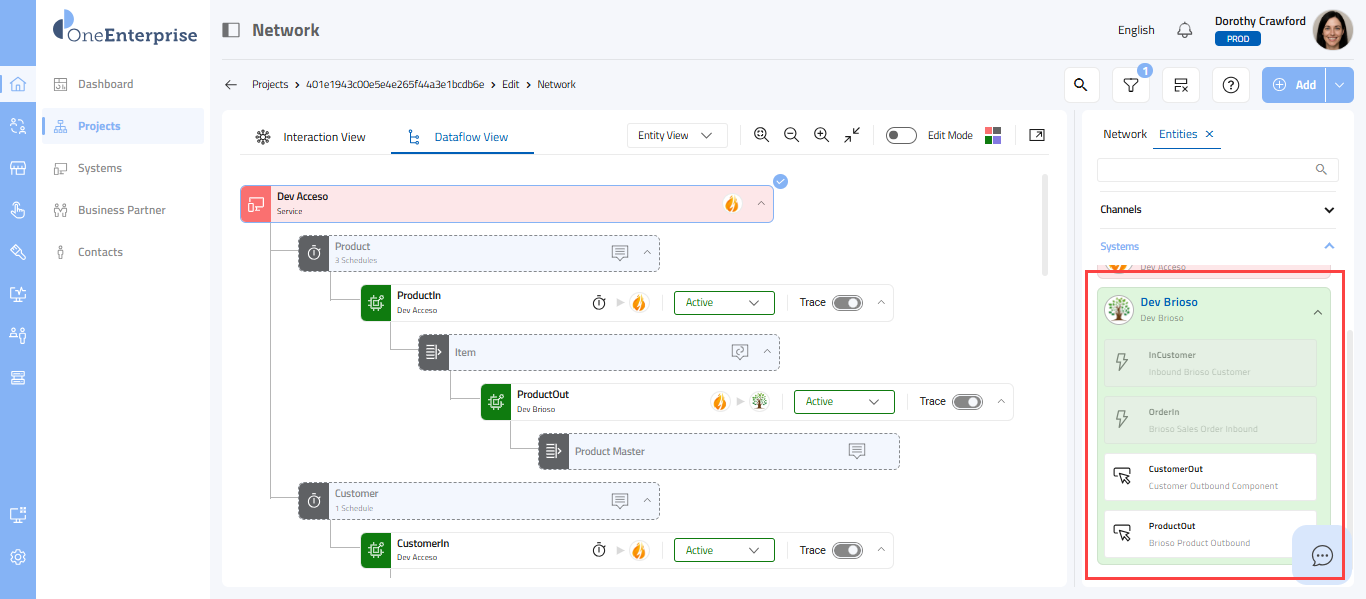The width and height of the screenshot is (1366, 599).
Task: Toggle Edit Mode switch
Action: 901,135
